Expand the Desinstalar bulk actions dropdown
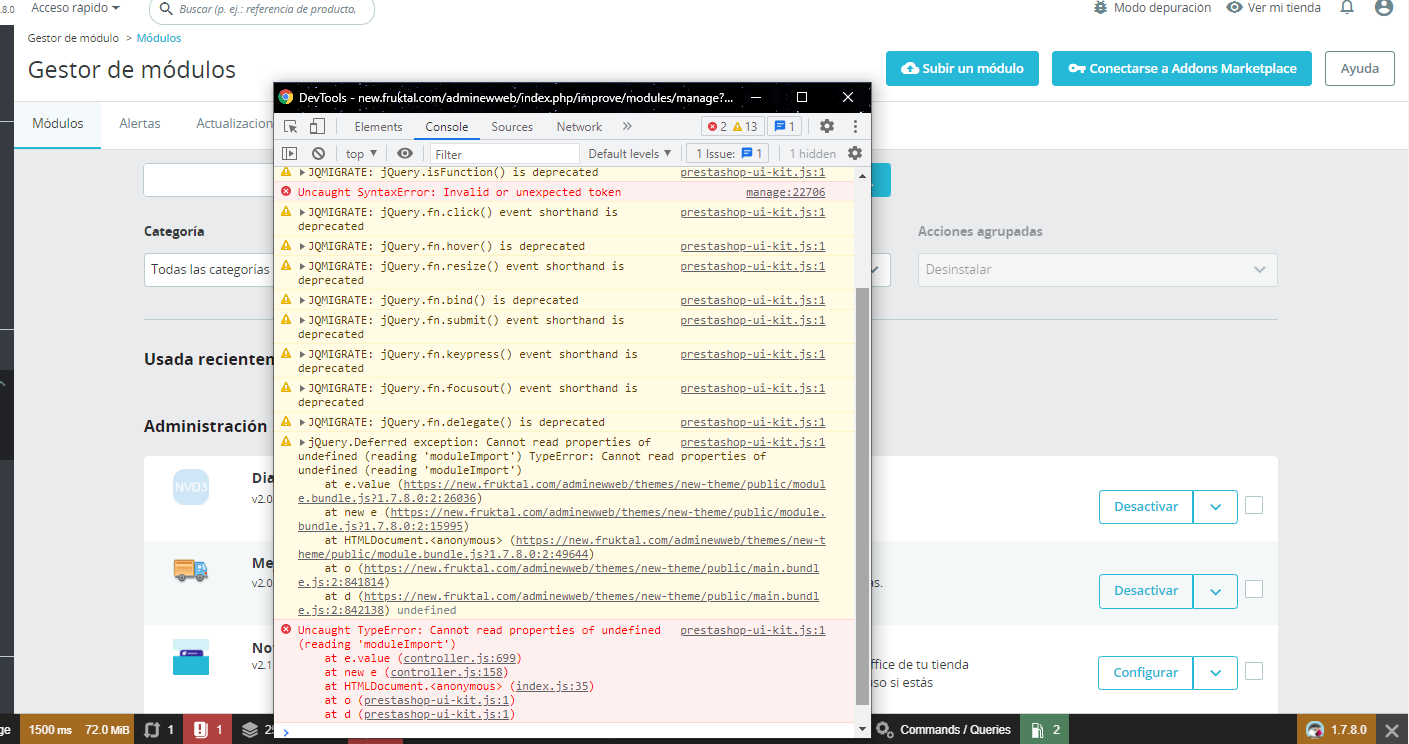This screenshot has height=744, width=1409. (1097, 270)
